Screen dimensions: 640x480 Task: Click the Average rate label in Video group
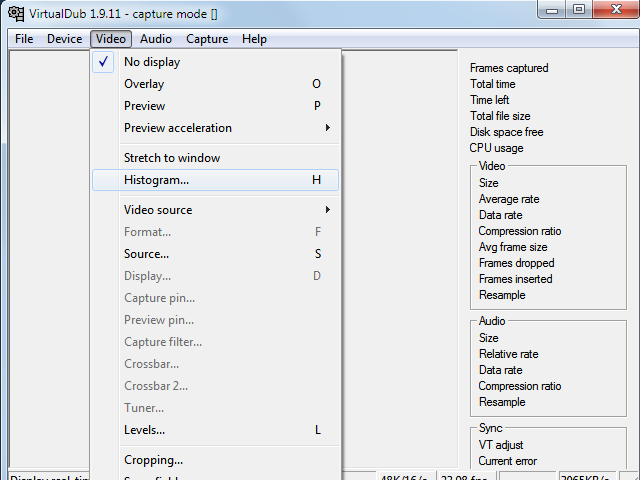[x=509, y=199]
